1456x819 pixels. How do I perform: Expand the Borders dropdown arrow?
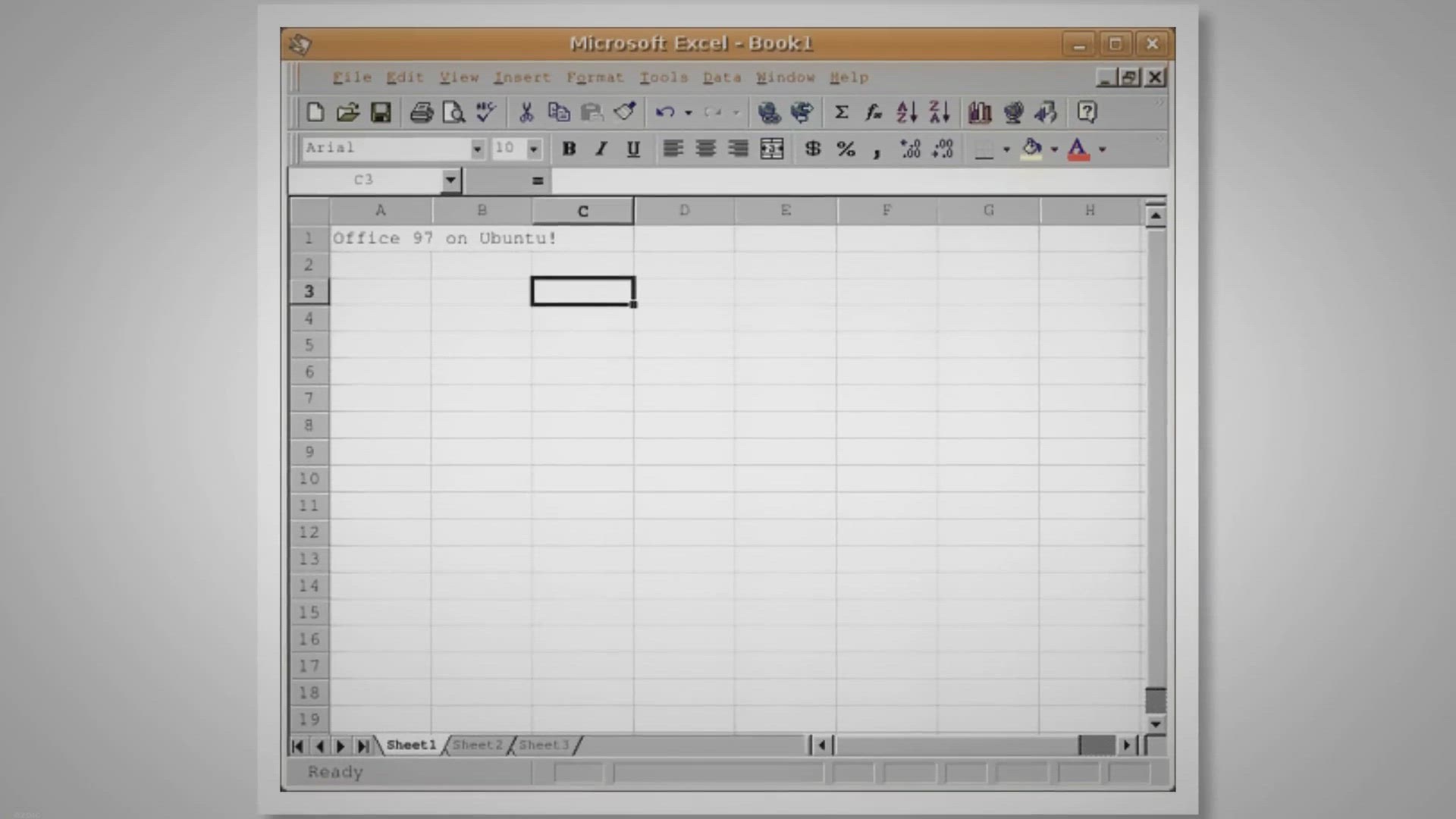(x=1006, y=149)
